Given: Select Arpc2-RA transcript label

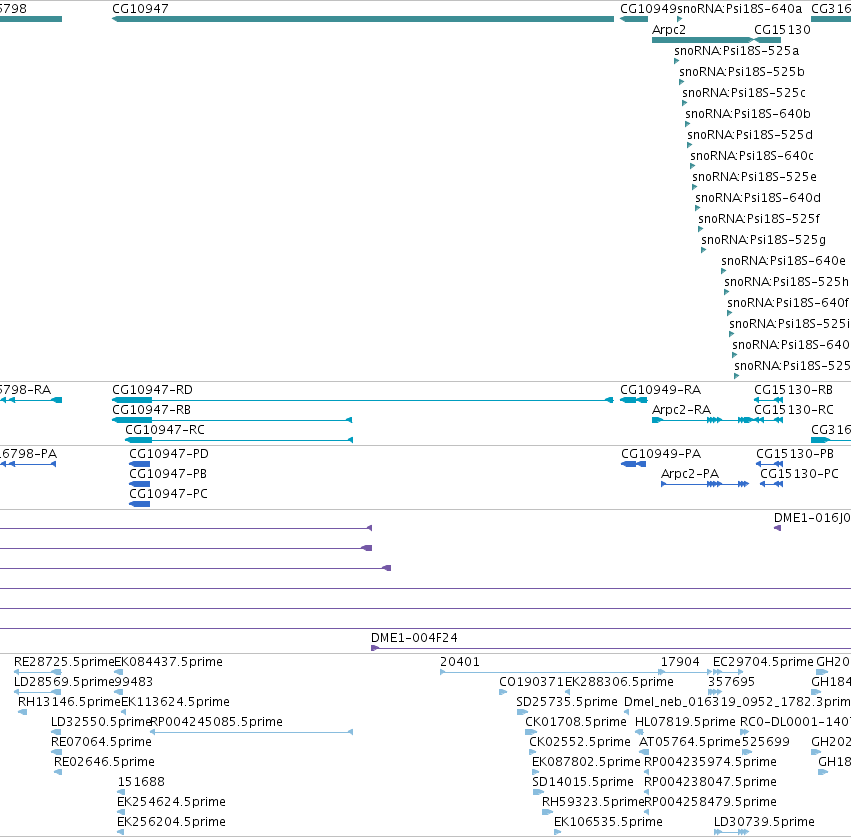Looking at the screenshot, I should tap(681, 410).
